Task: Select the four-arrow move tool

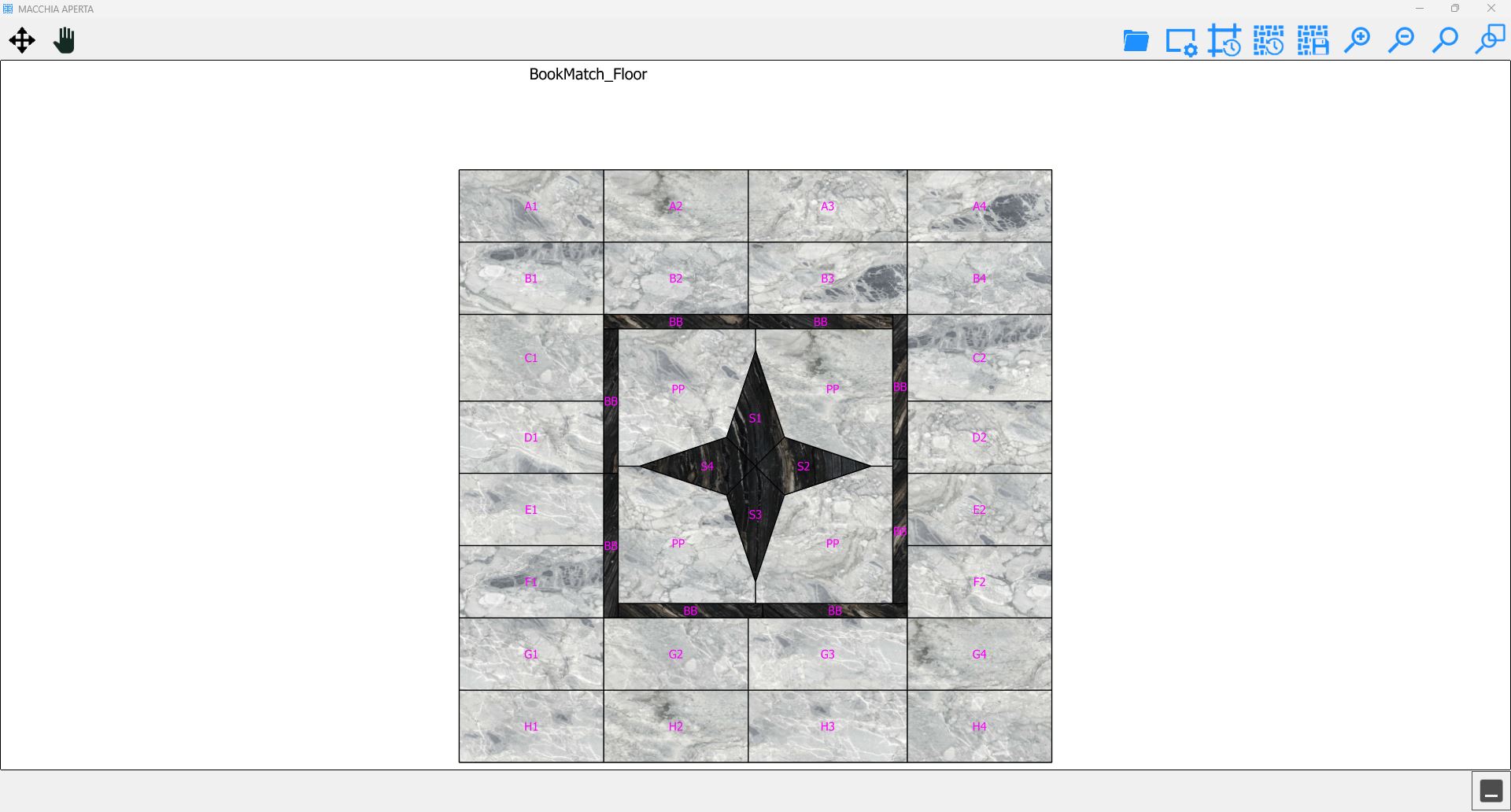Action: [x=22, y=40]
